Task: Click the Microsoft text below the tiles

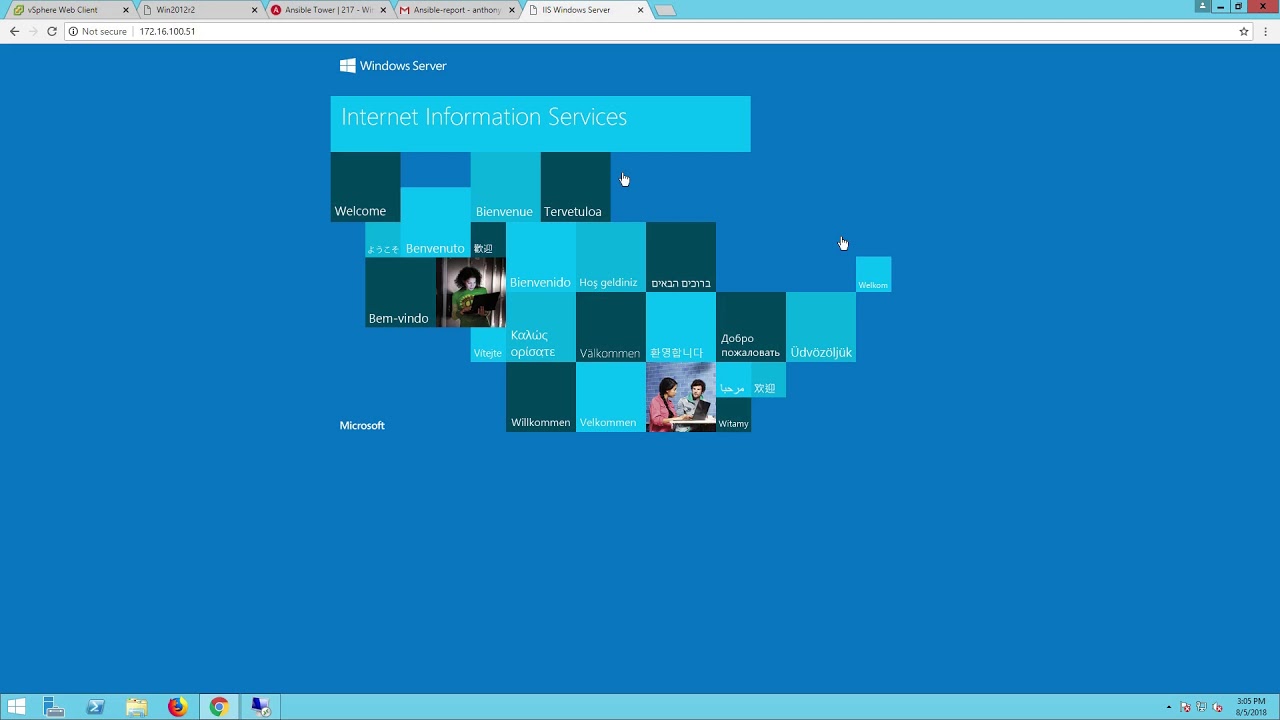Action: pyautogui.click(x=362, y=426)
